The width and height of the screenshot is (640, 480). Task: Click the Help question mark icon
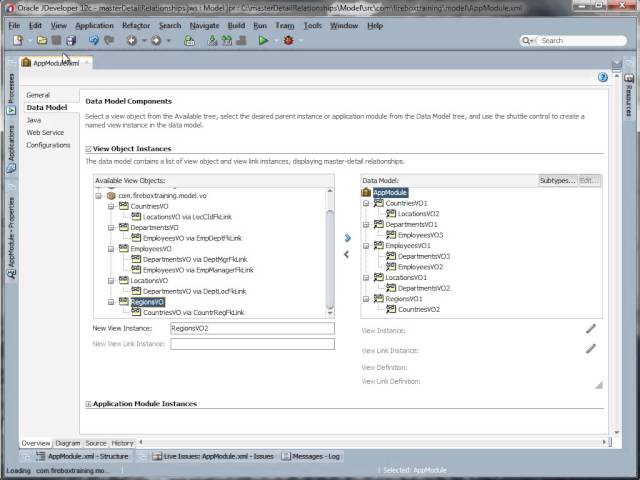point(602,78)
